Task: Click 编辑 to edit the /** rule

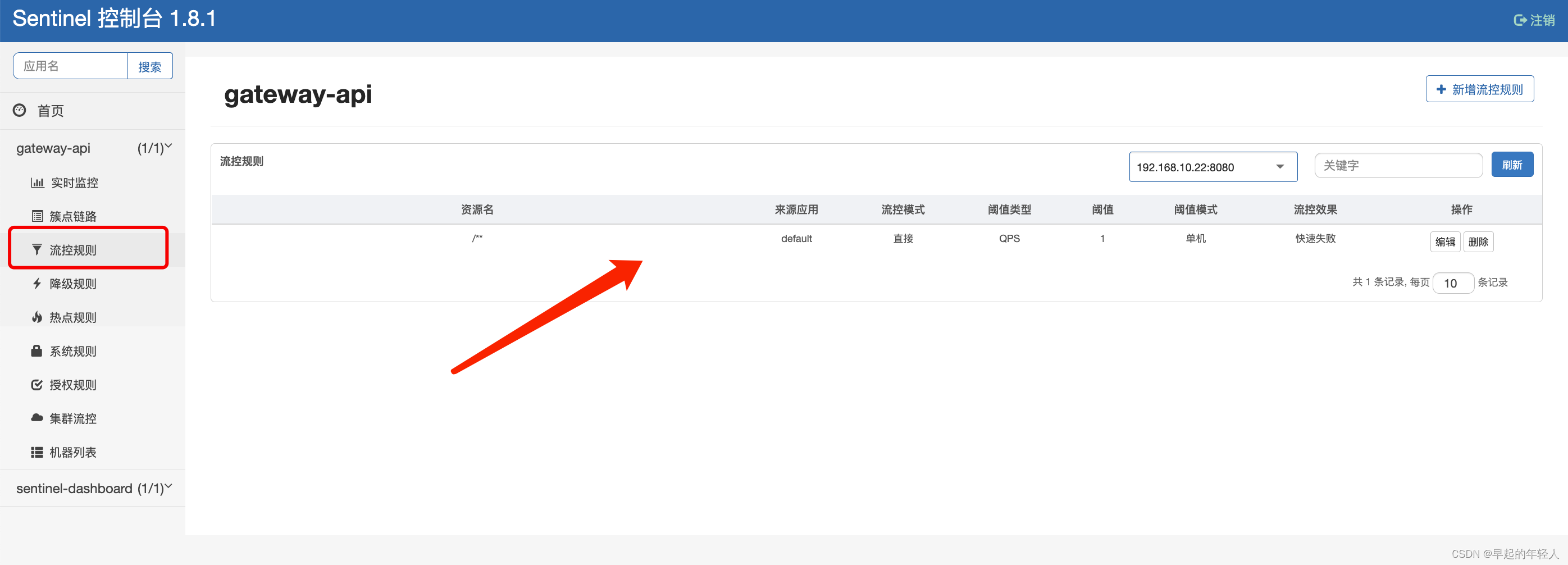Action: (1445, 241)
